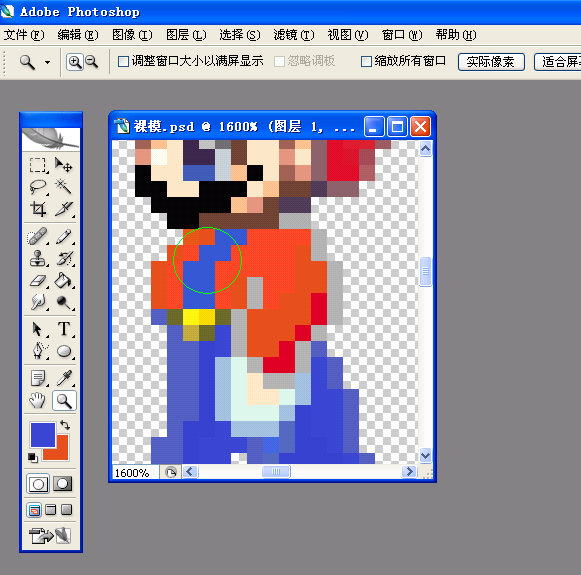Click the swap foreground/background colors arrow
Viewport: 581px width, 575px height.
click(x=65, y=425)
